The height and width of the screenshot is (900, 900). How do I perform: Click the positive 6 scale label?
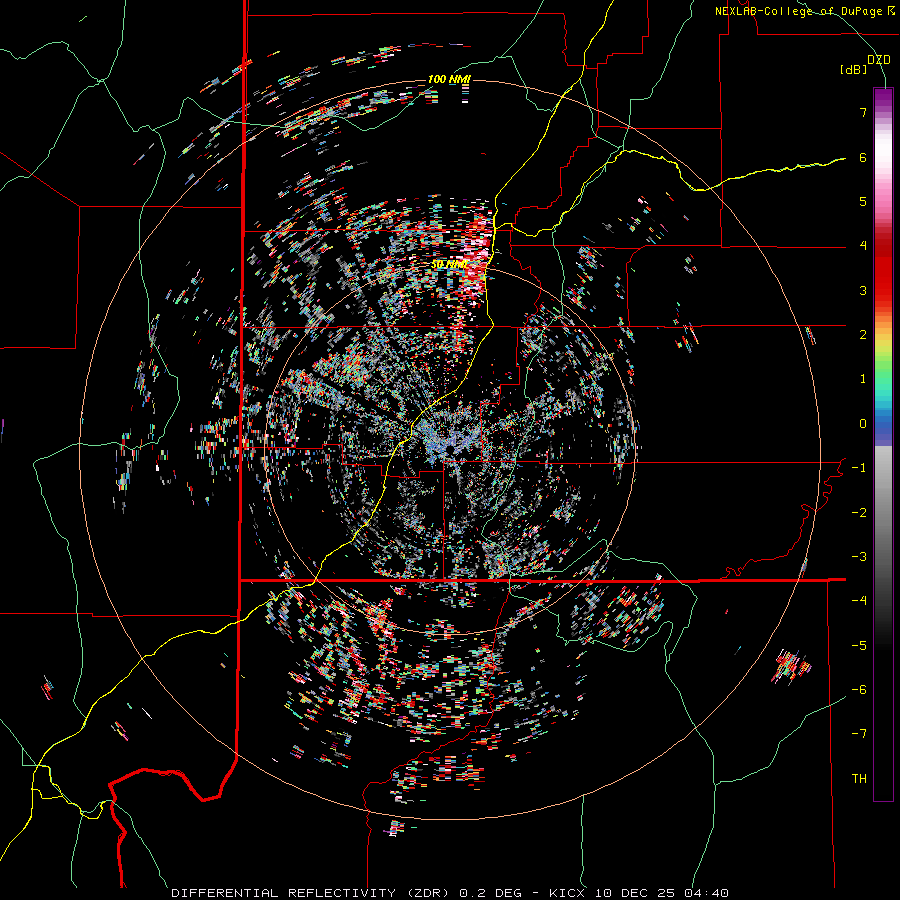click(x=863, y=157)
